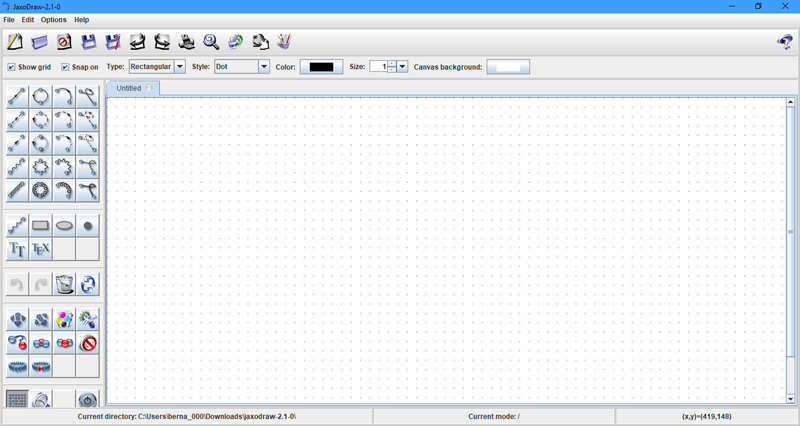Pick the filled blob circle tool

pos(88,226)
